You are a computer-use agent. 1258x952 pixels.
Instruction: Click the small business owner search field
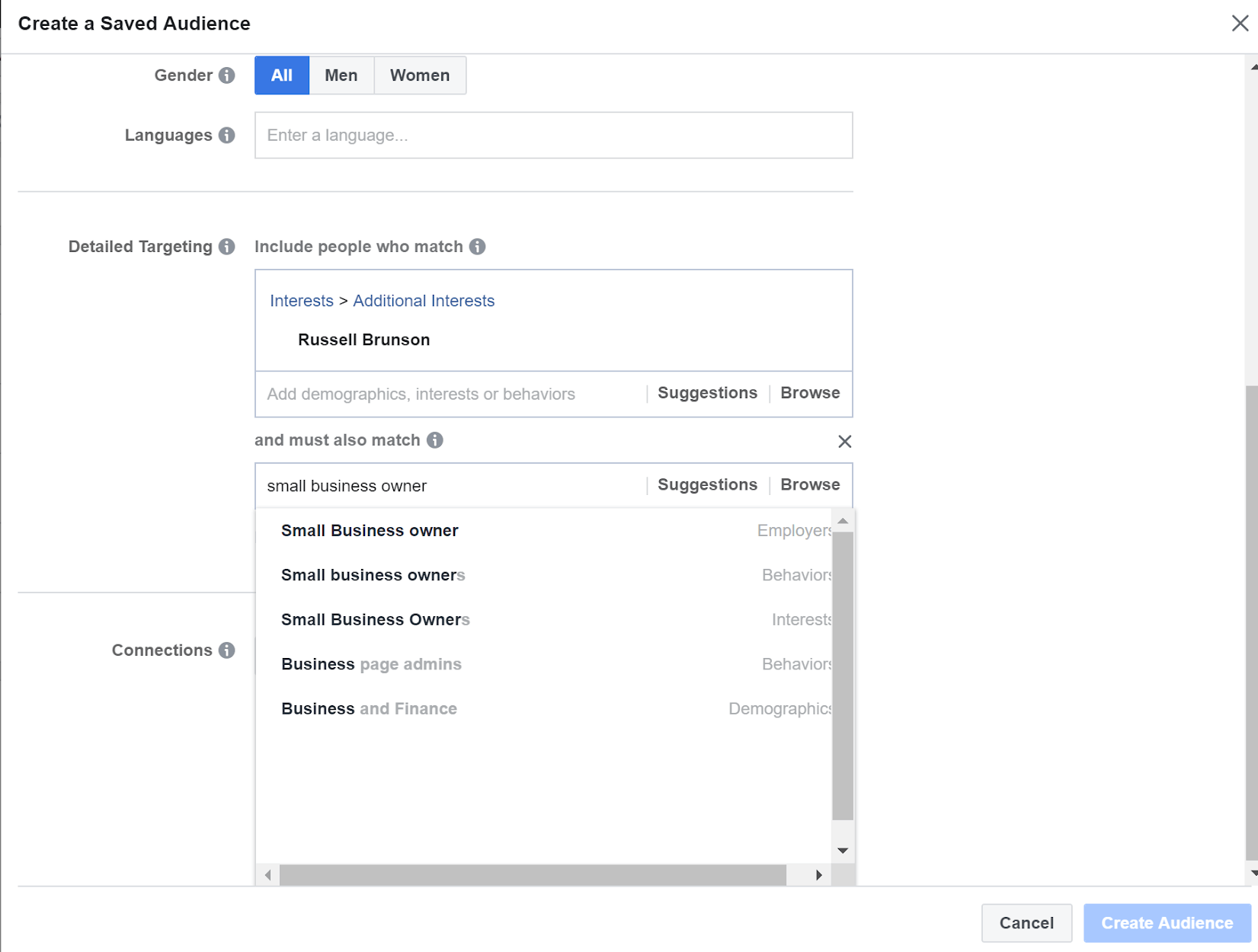[451, 486]
